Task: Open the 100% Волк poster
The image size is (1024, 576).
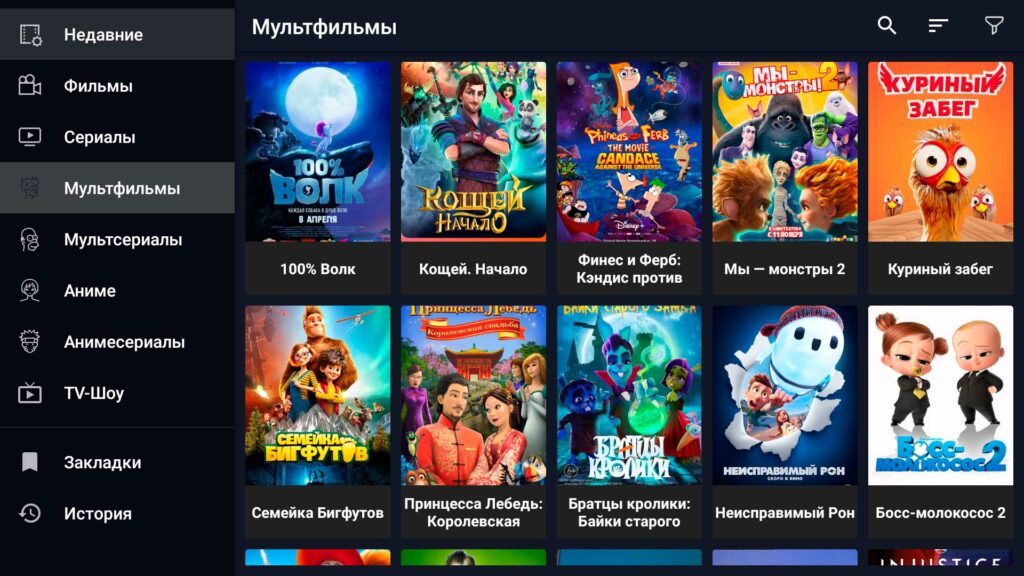Action: (x=318, y=152)
